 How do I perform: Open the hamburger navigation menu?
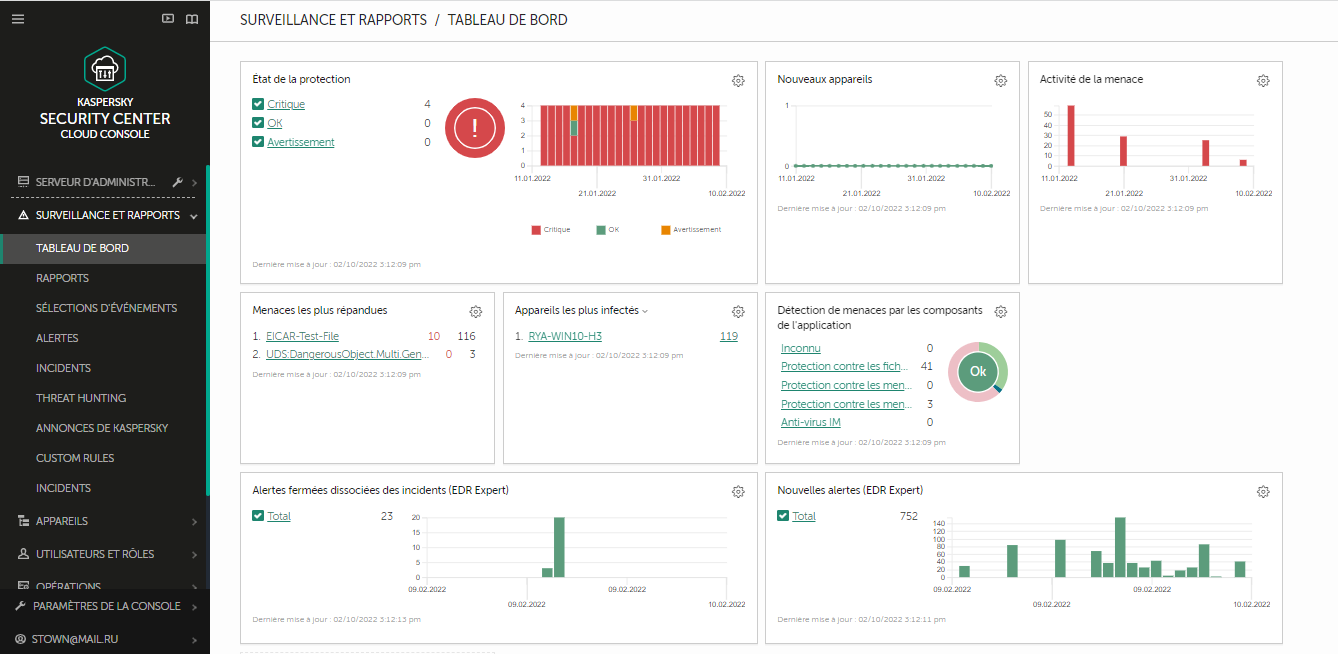coord(17,19)
